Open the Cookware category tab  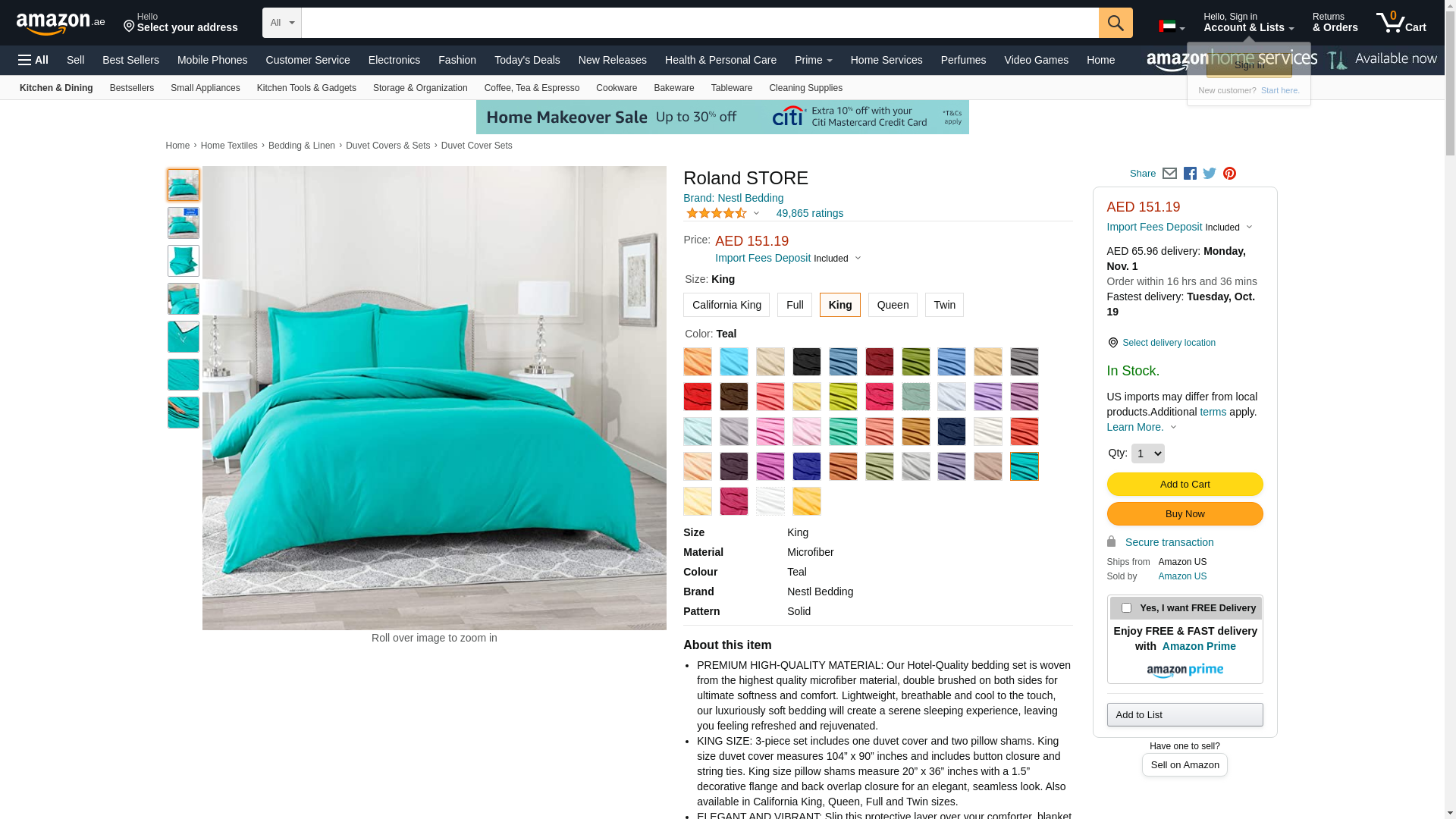pyautogui.click(x=617, y=88)
